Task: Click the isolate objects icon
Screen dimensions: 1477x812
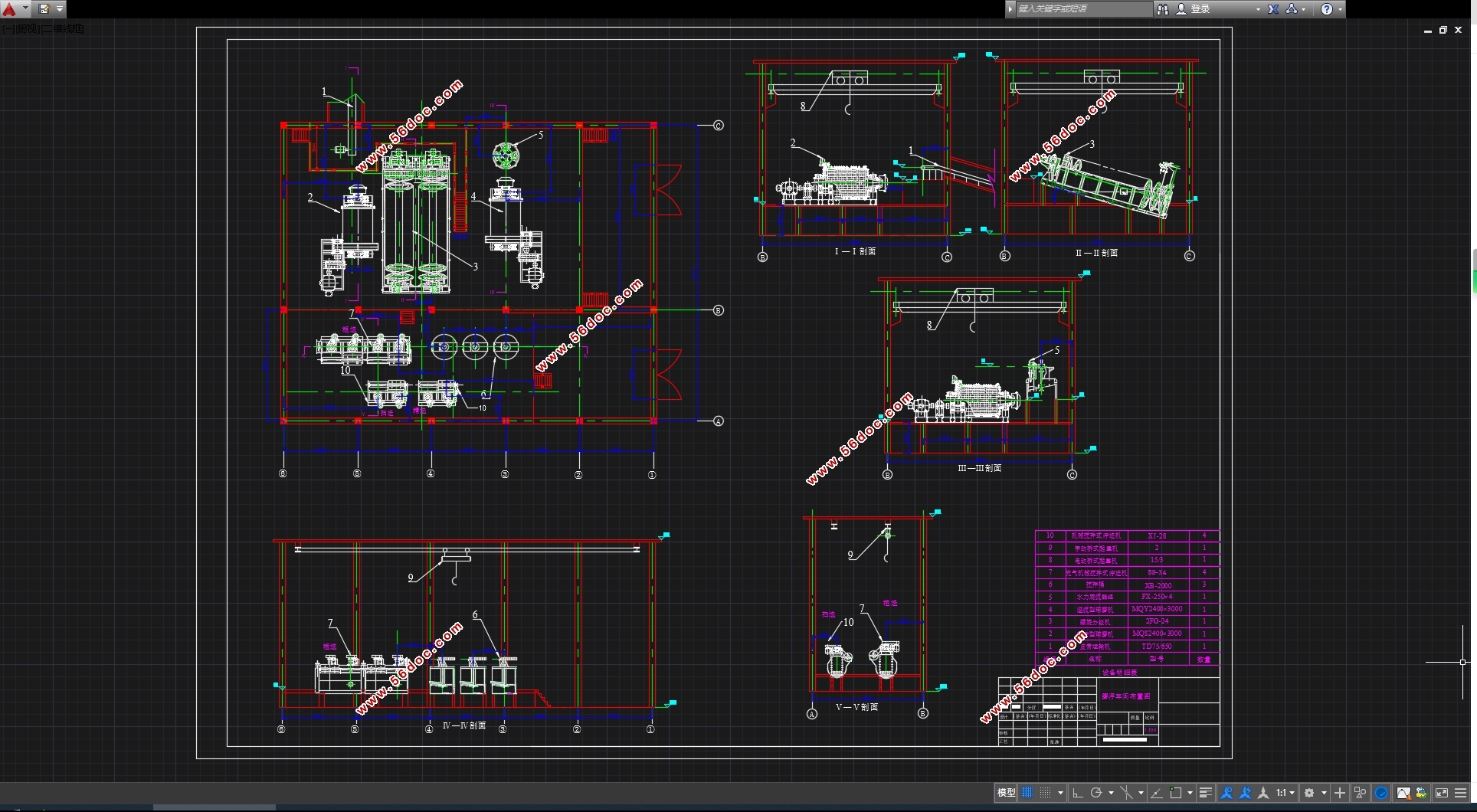Action: (x=1360, y=793)
